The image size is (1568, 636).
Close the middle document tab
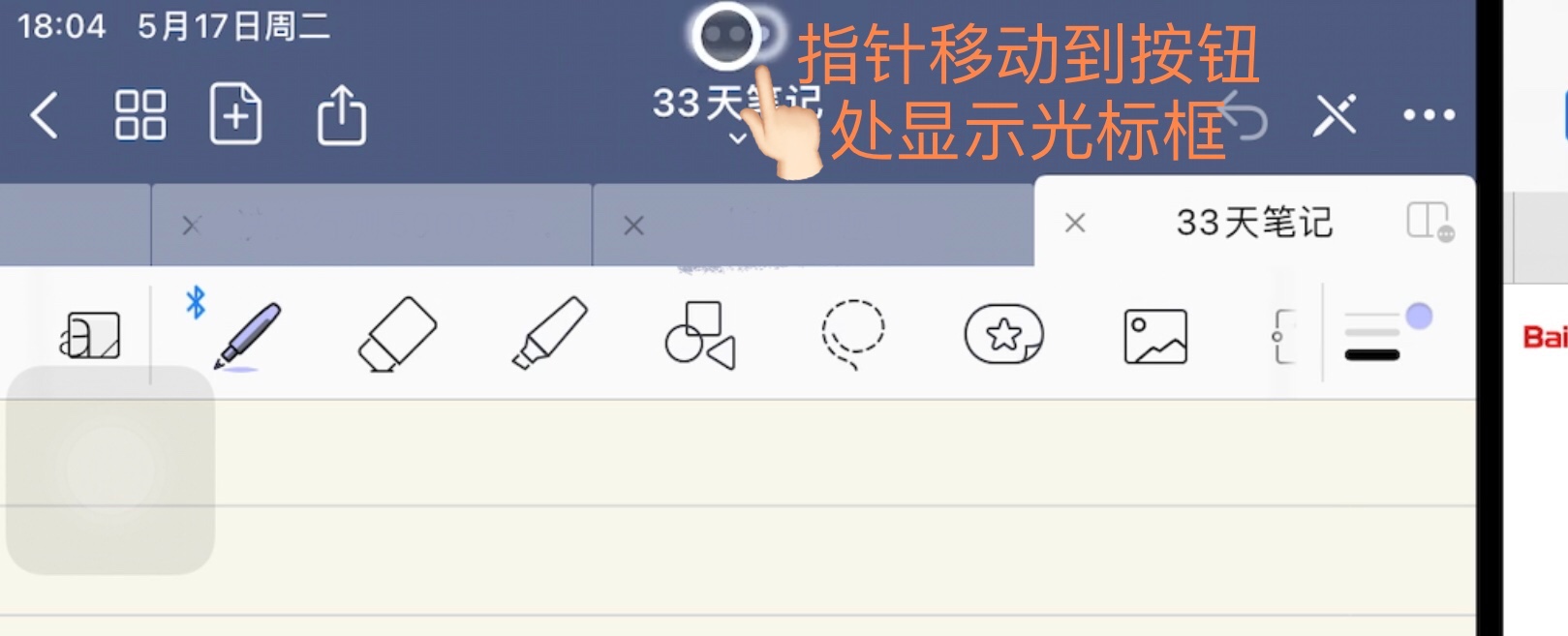pos(633,226)
